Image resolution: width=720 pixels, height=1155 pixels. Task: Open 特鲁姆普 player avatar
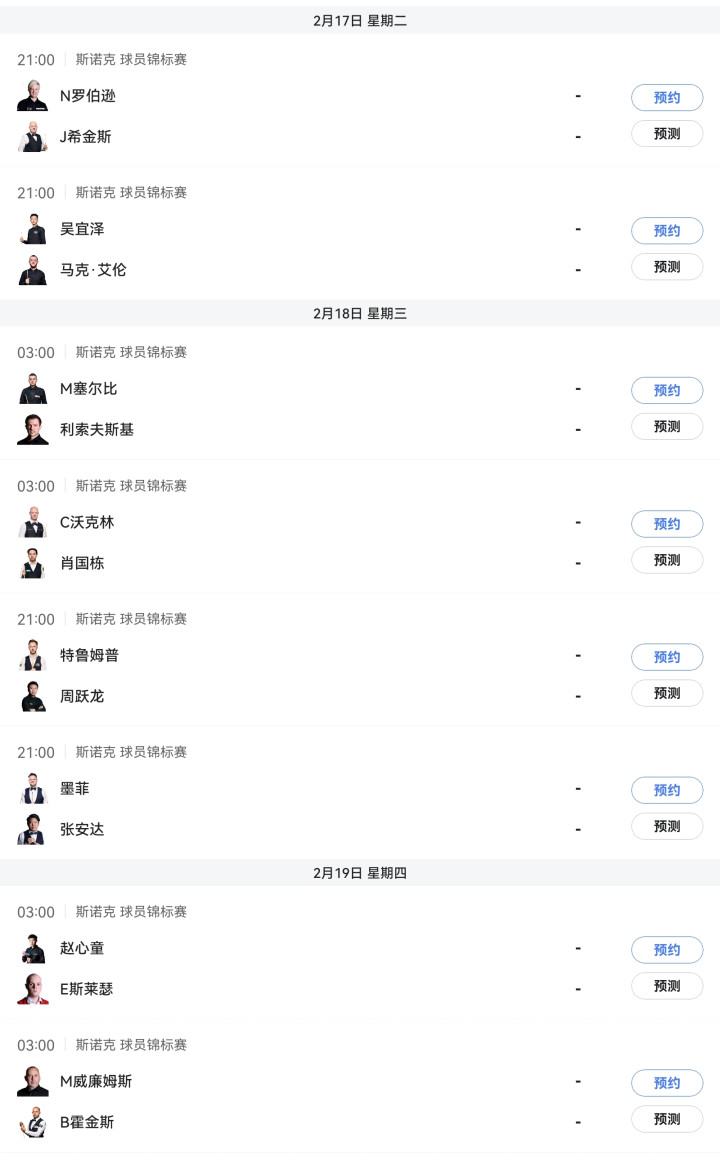33,655
